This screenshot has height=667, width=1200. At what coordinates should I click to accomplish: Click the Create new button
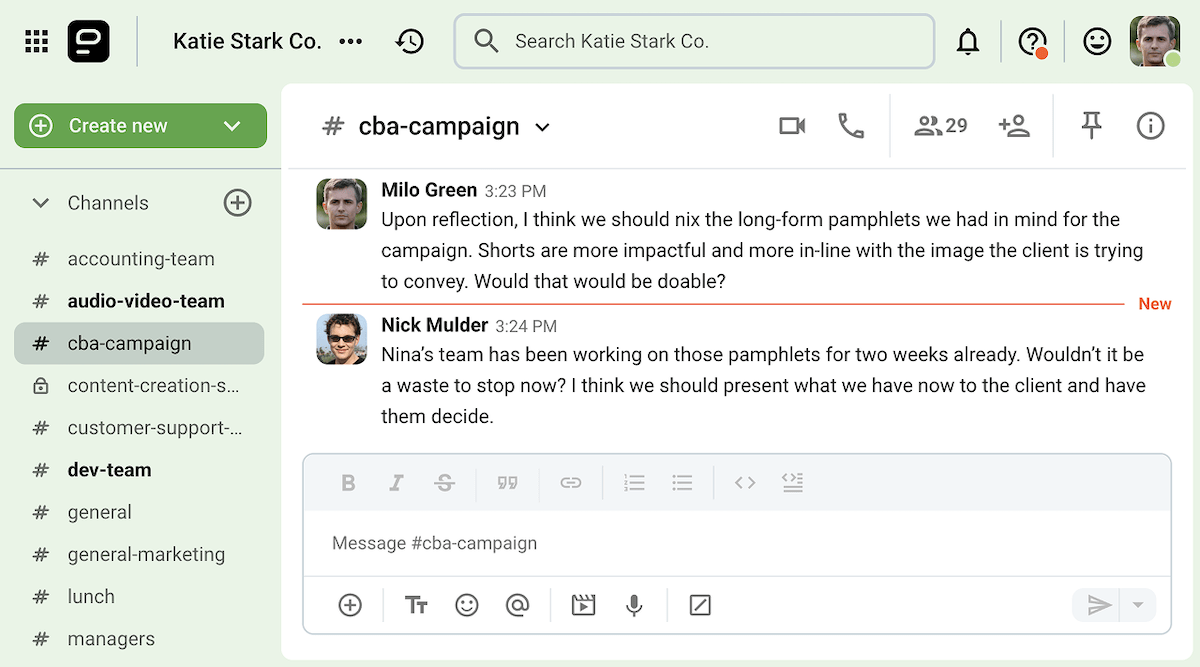pyautogui.click(x=118, y=126)
